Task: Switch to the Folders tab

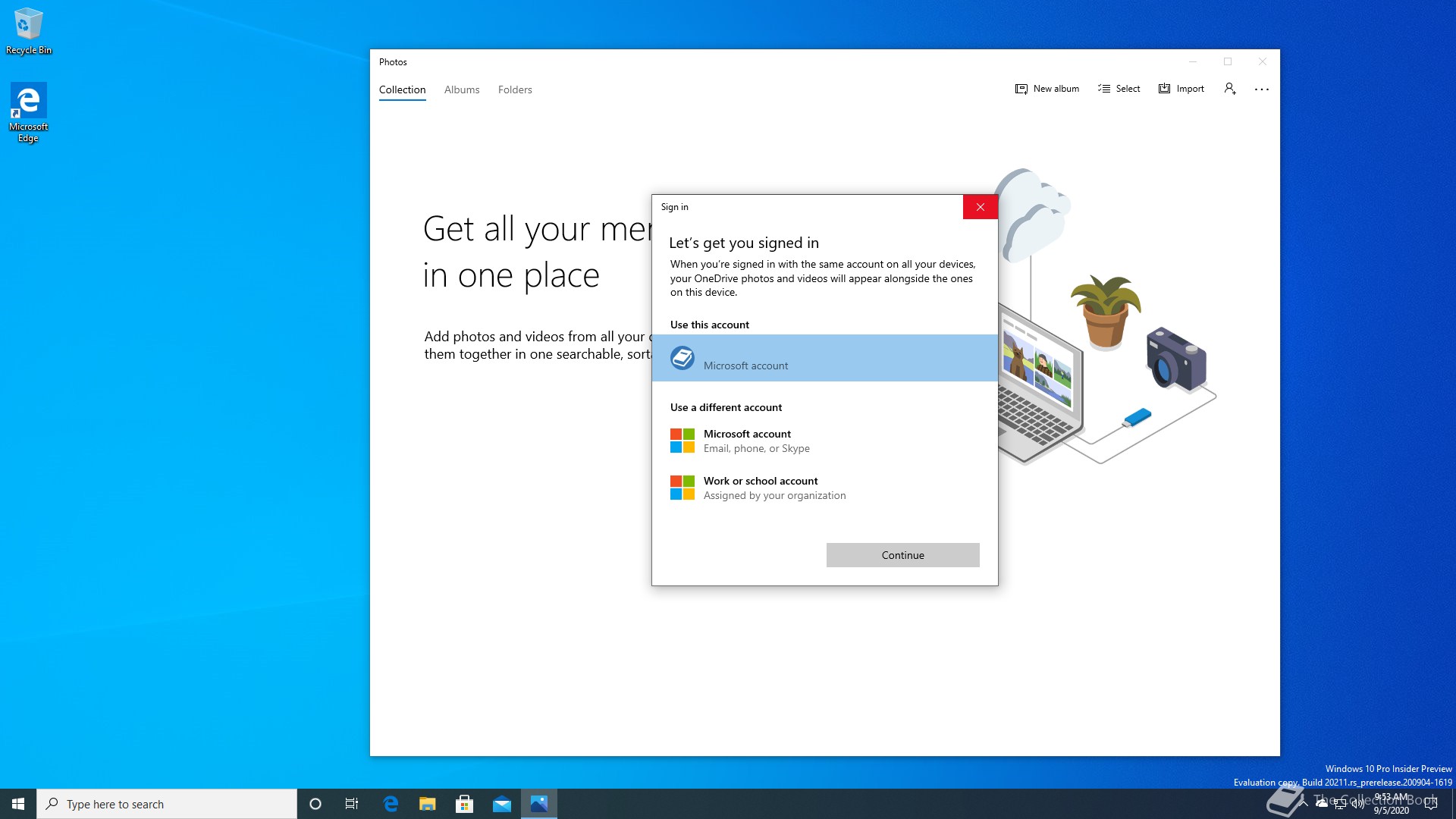Action: [x=515, y=89]
